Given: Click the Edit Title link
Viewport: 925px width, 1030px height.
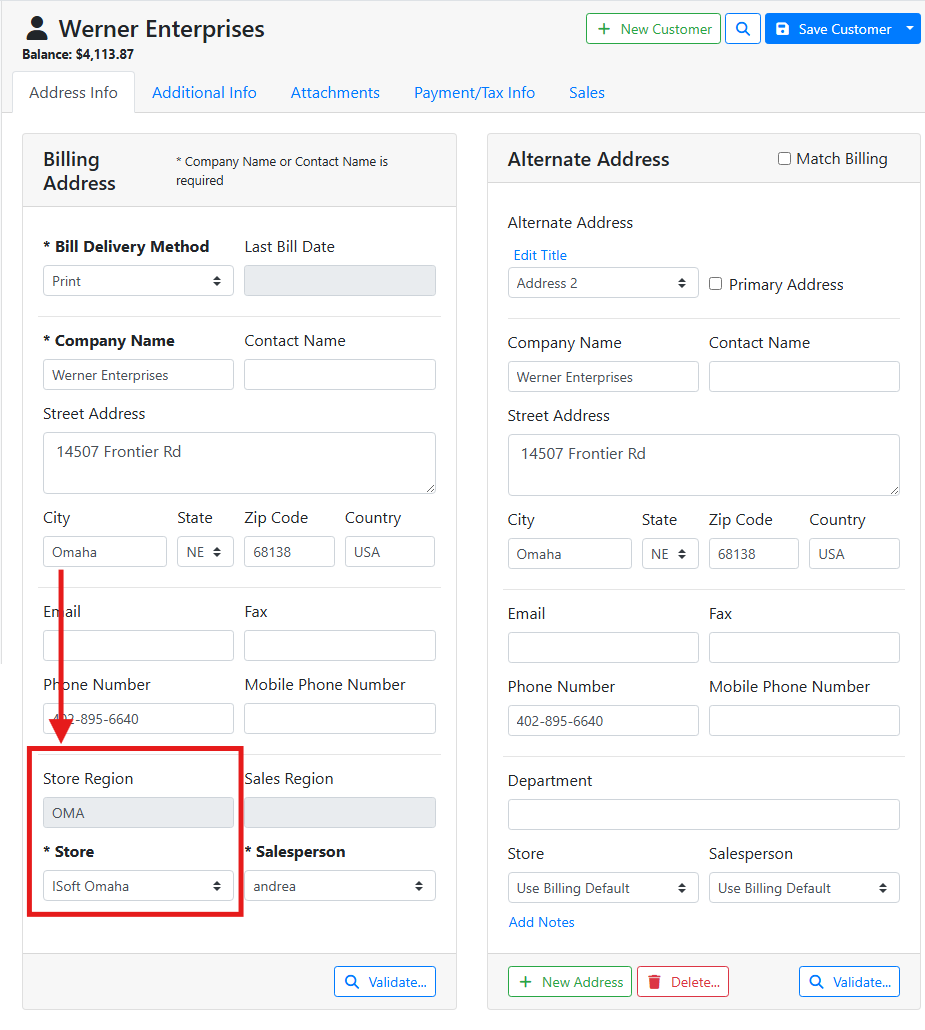Looking at the screenshot, I should (x=540, y=255).
